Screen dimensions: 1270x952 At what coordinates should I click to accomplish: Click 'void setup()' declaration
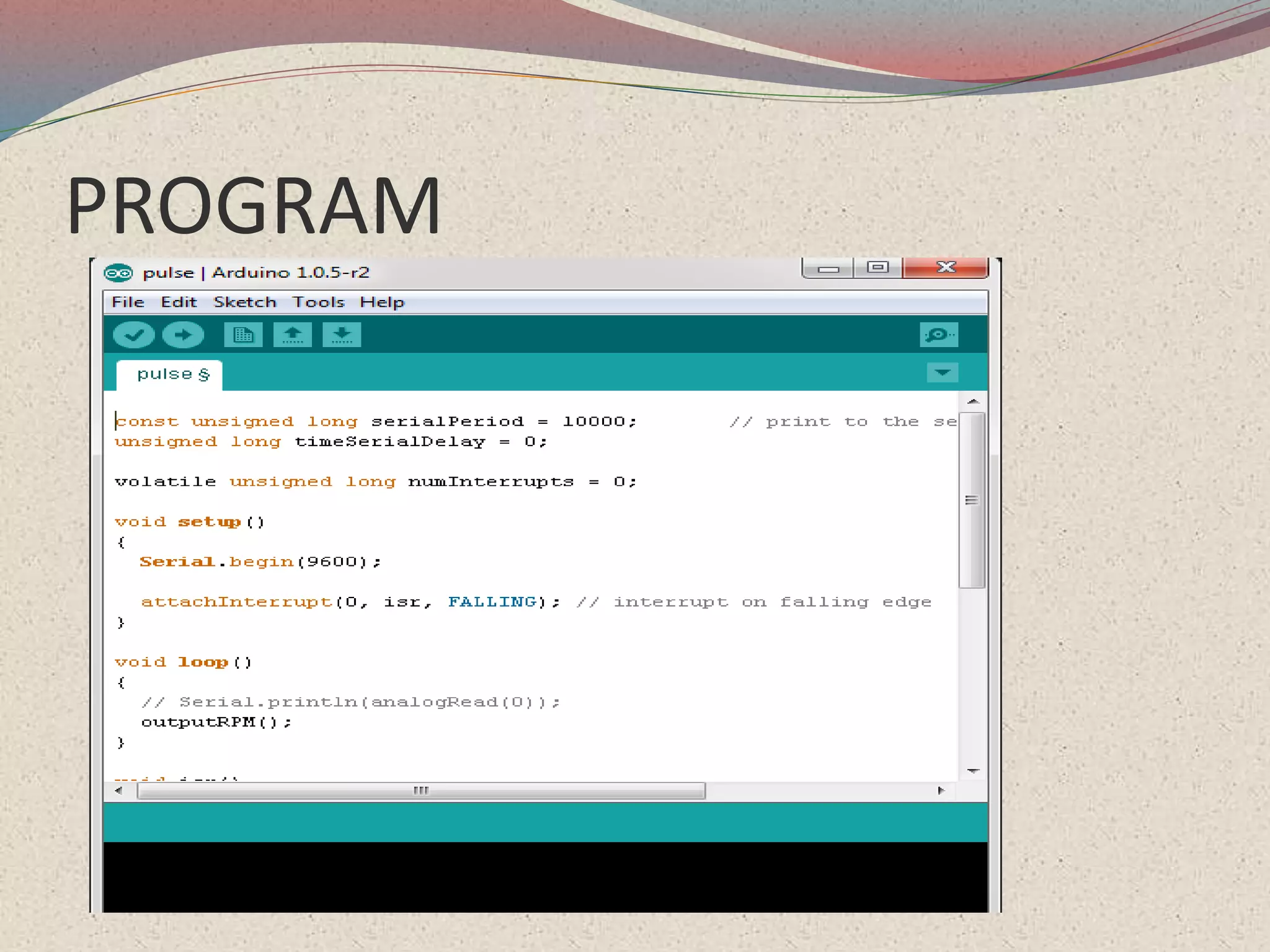pyautogui.click(x=190, y=522)
